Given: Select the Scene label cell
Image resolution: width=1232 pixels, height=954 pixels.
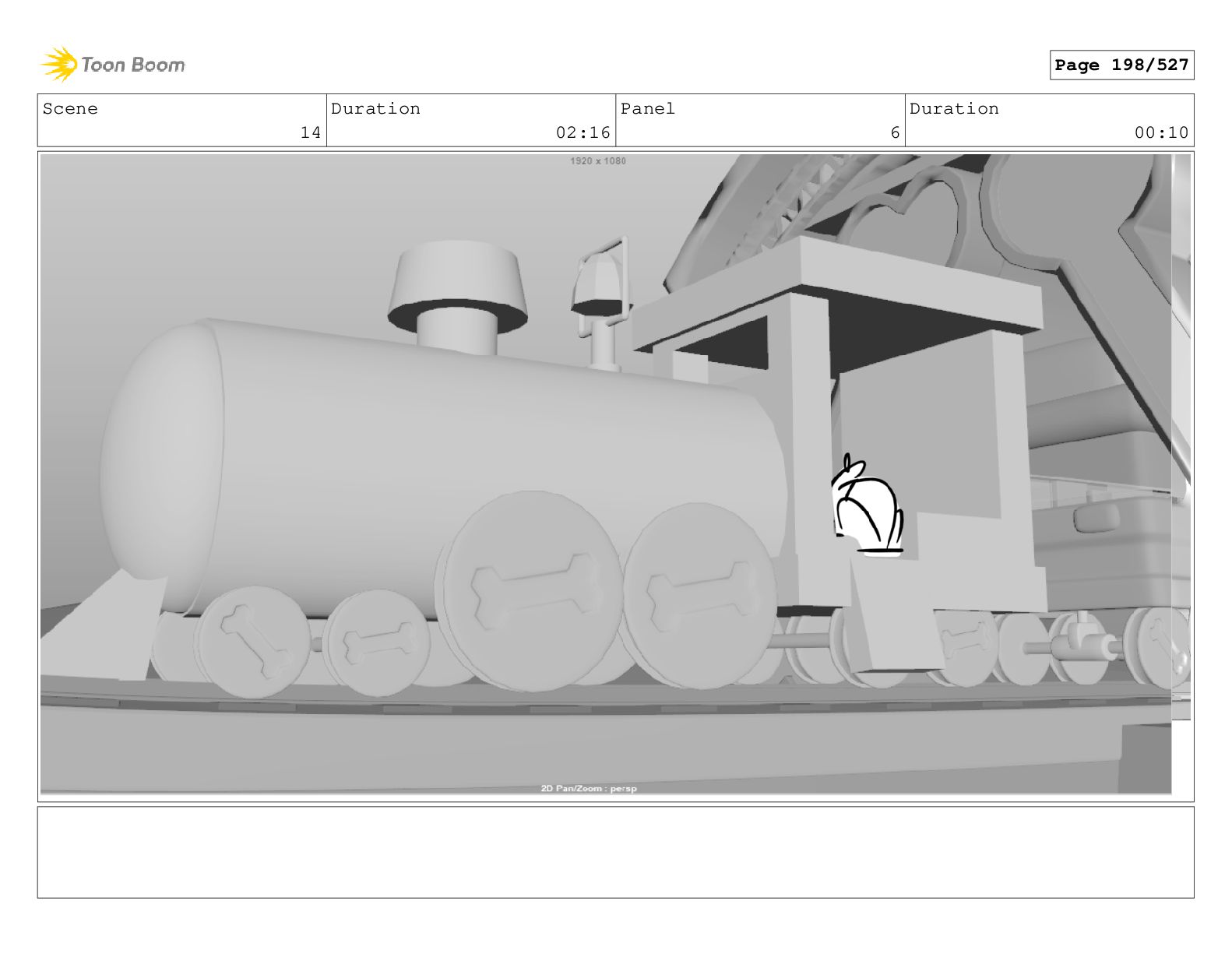Looking at the screenshot, I should [x=181, y=121].
